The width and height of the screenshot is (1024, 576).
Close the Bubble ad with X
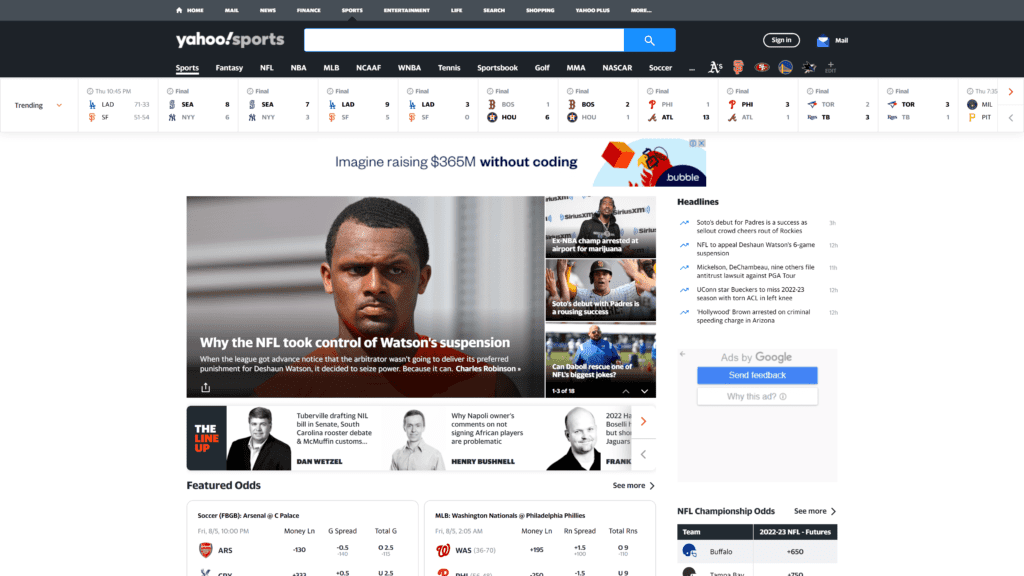[x=701, y=143]
